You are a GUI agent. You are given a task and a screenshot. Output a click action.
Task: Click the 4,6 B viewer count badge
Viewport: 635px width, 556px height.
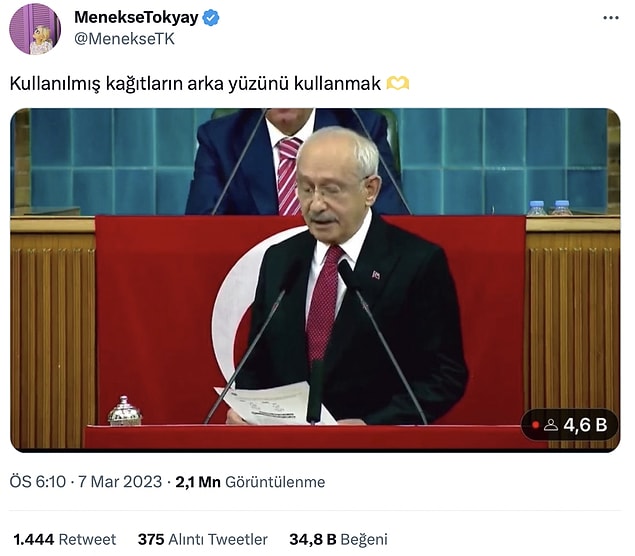coord(570,424)
